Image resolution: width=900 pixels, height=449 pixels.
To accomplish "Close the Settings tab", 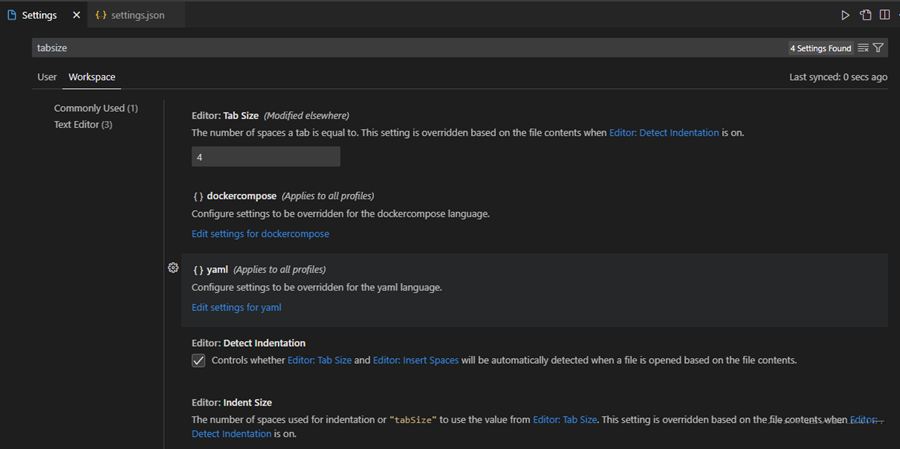I will pyautogui.click(x=76, y=16).
